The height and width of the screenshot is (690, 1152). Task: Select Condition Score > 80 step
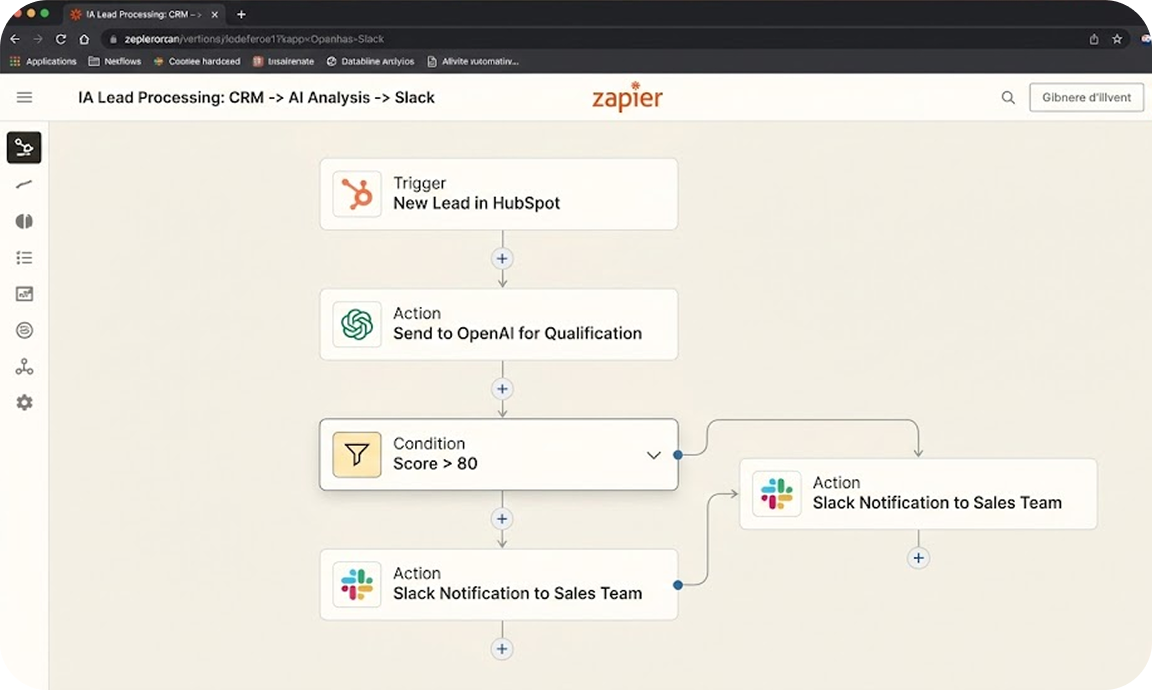click(499, 454)
